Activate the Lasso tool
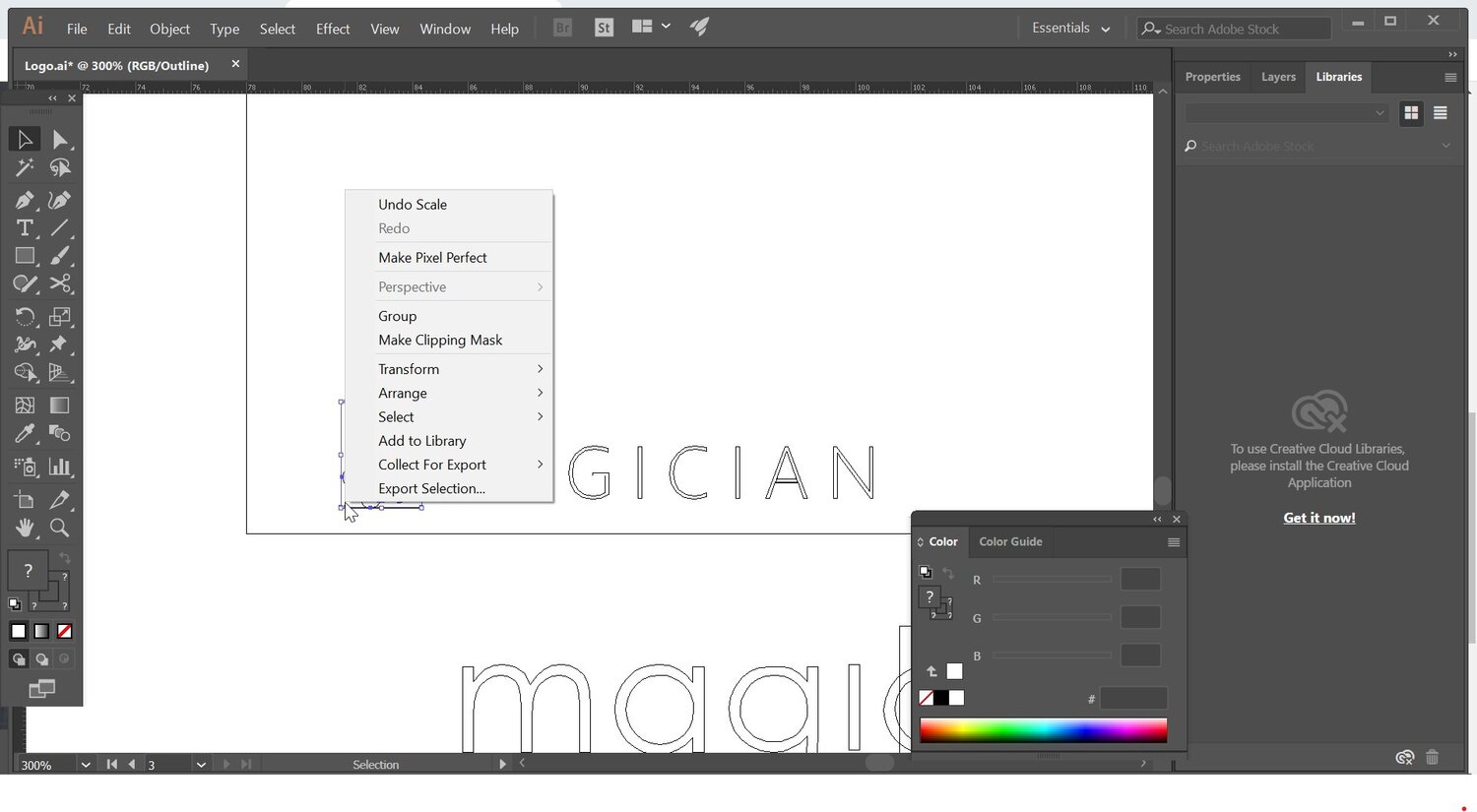The height and width of the screenshot is (812, 1477). 60,168
